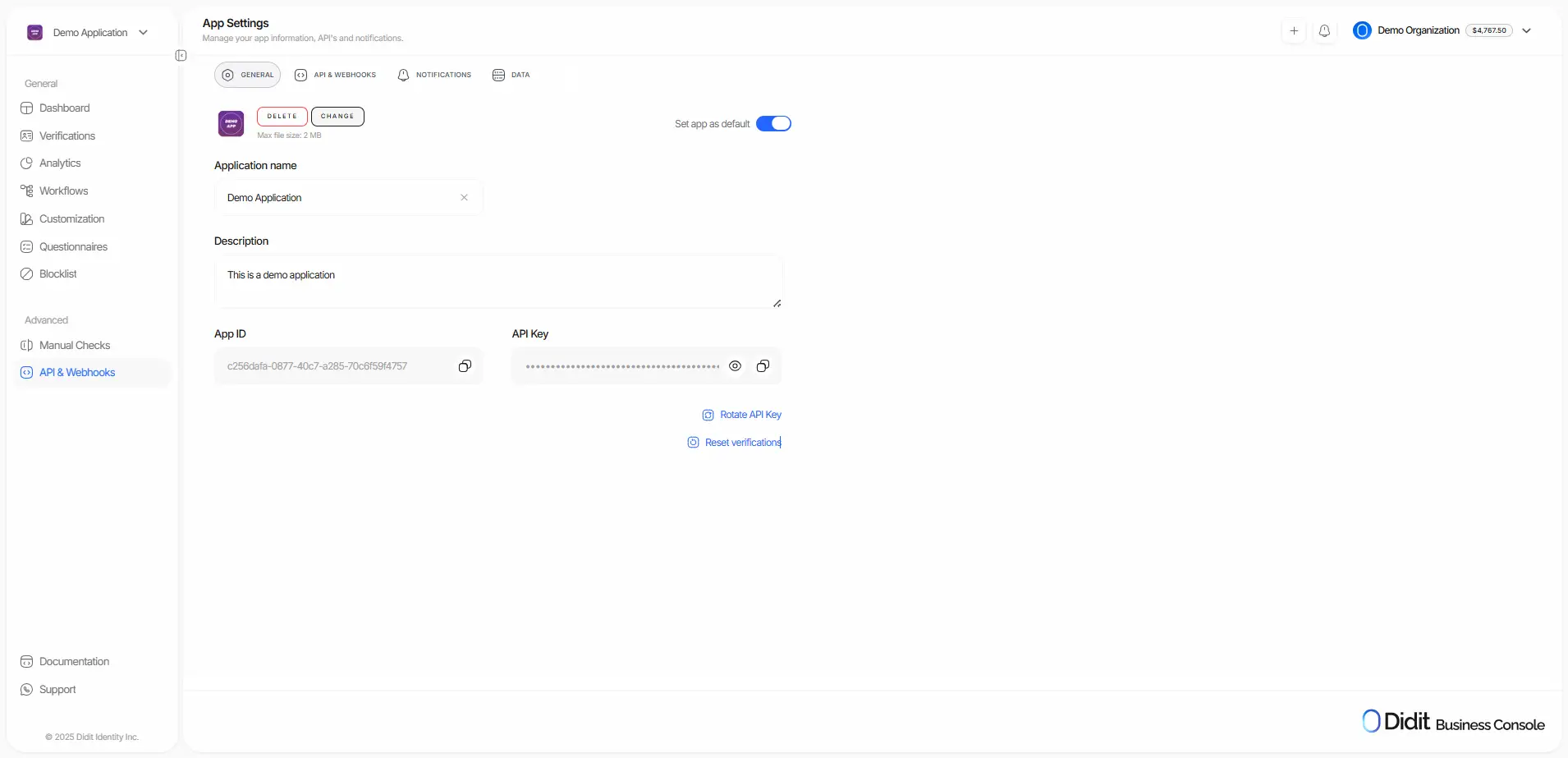Clear the Application name field
This screenshot has height=758, width=1568.
click(463, 197)
